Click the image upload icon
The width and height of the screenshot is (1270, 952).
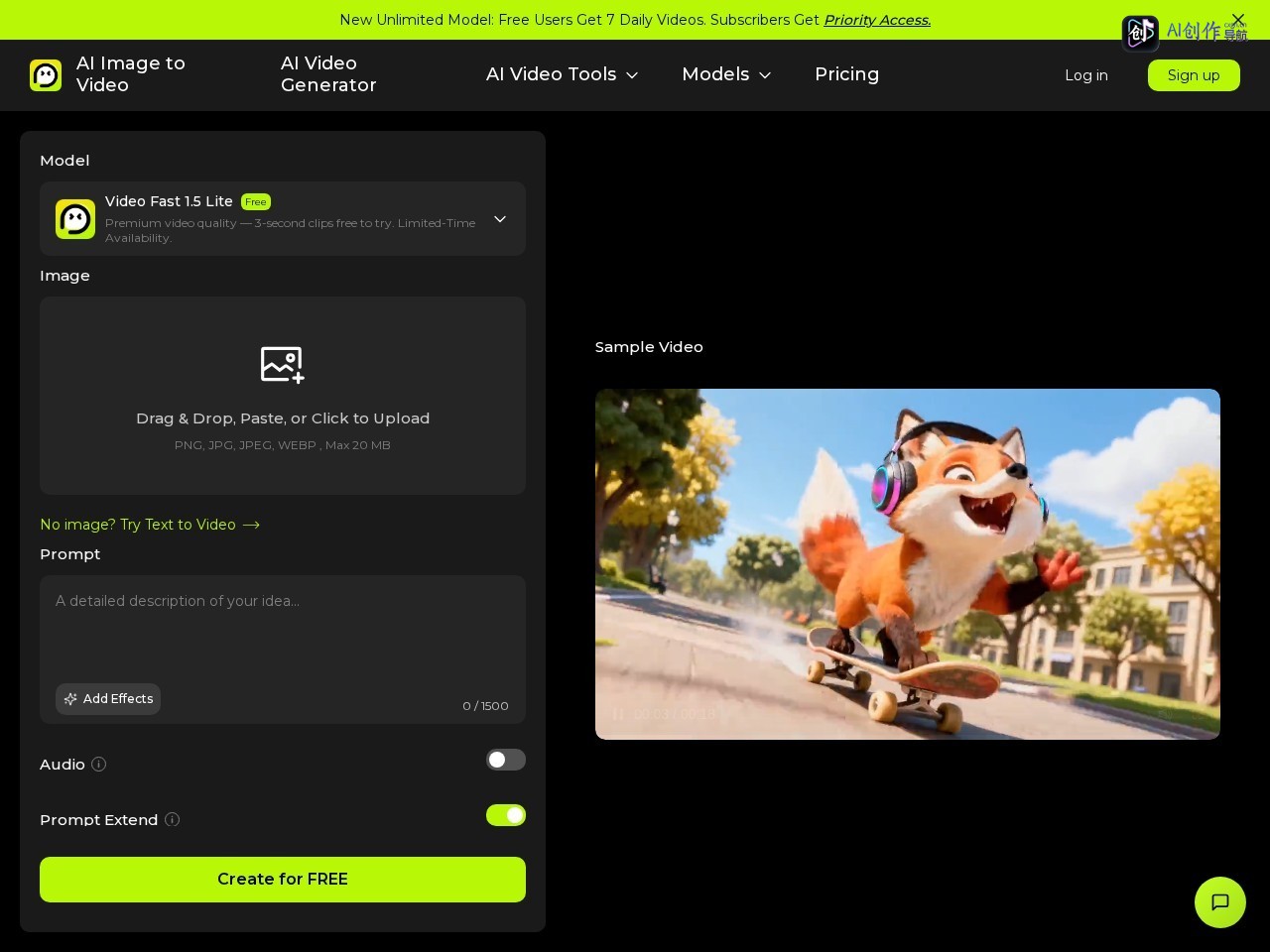[x=283, y=364]
